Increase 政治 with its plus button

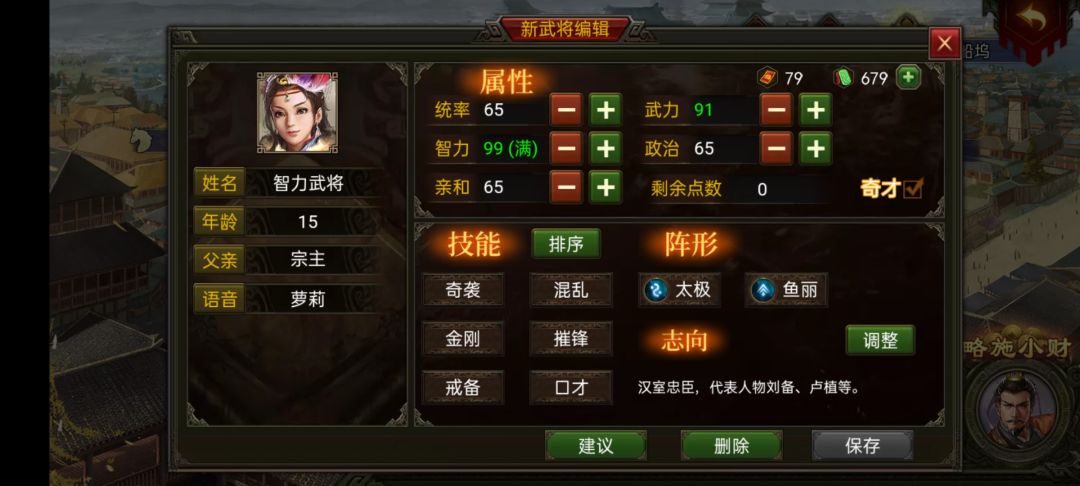[815, 149]
